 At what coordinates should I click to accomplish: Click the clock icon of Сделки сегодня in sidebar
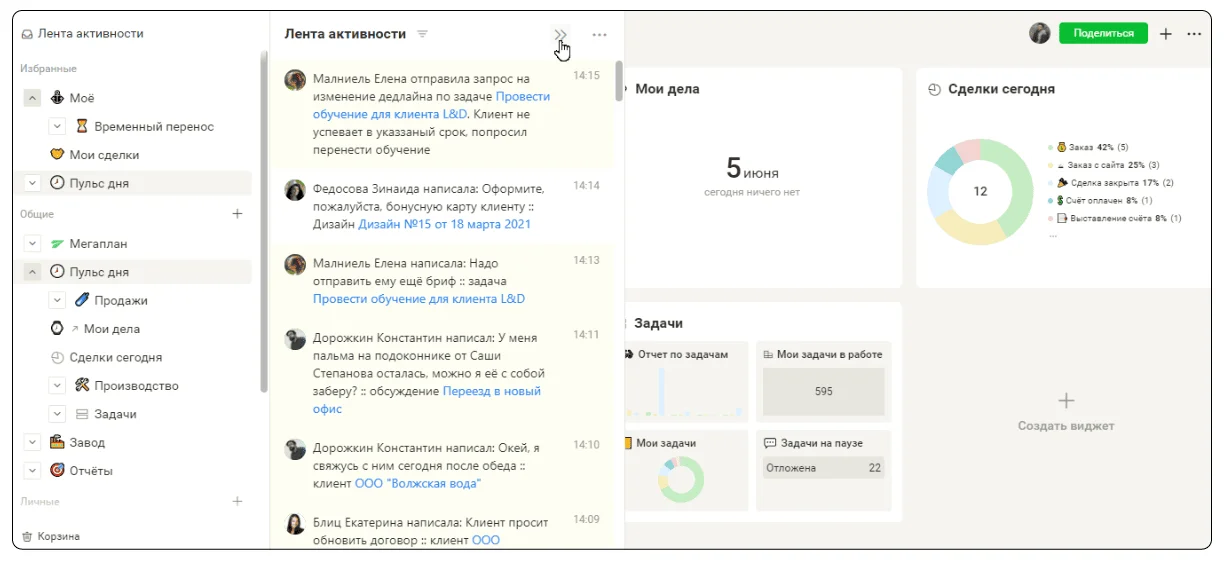(x=57, y=357)
